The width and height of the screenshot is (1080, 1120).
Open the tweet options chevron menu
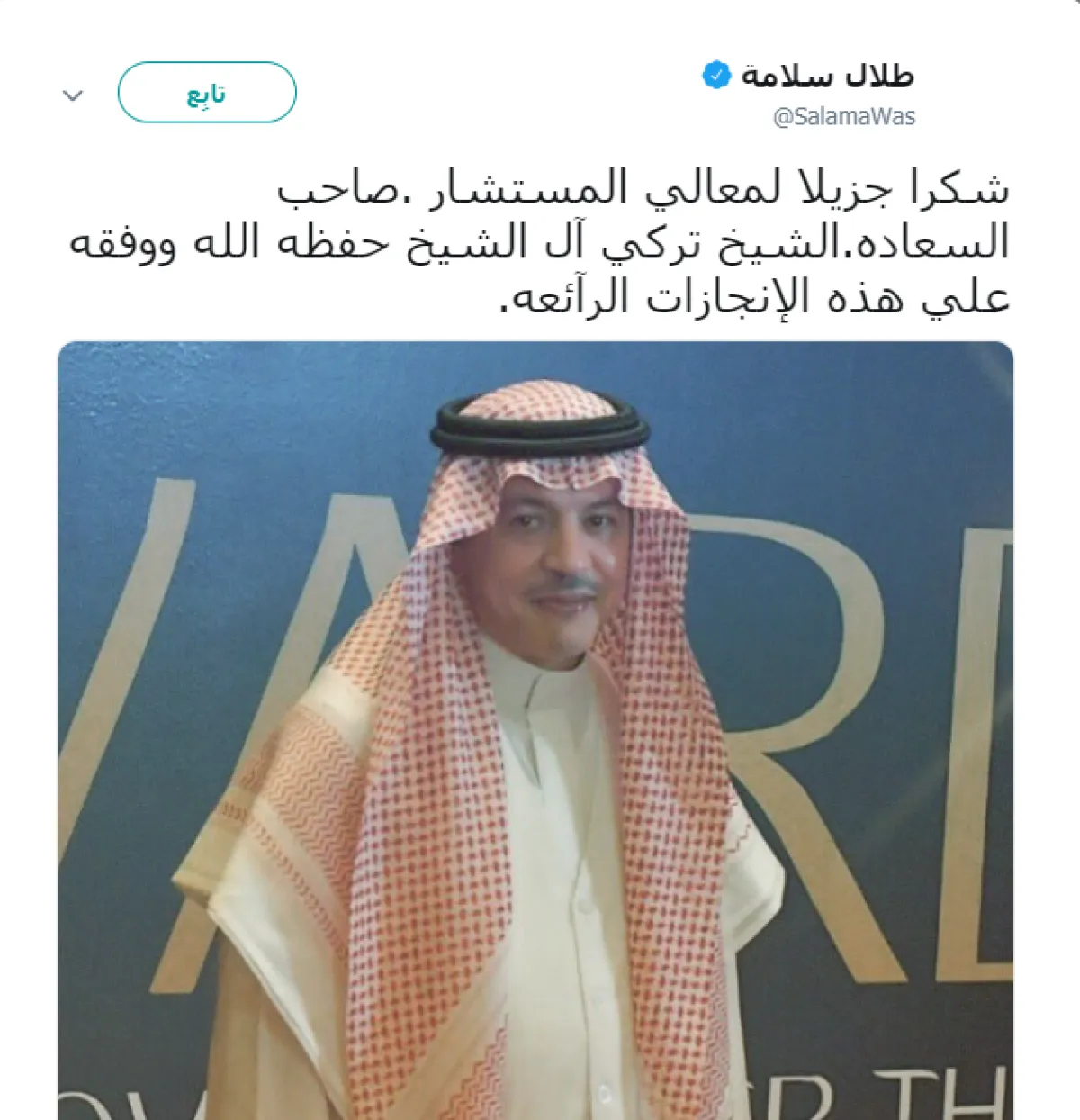(73, 95)
